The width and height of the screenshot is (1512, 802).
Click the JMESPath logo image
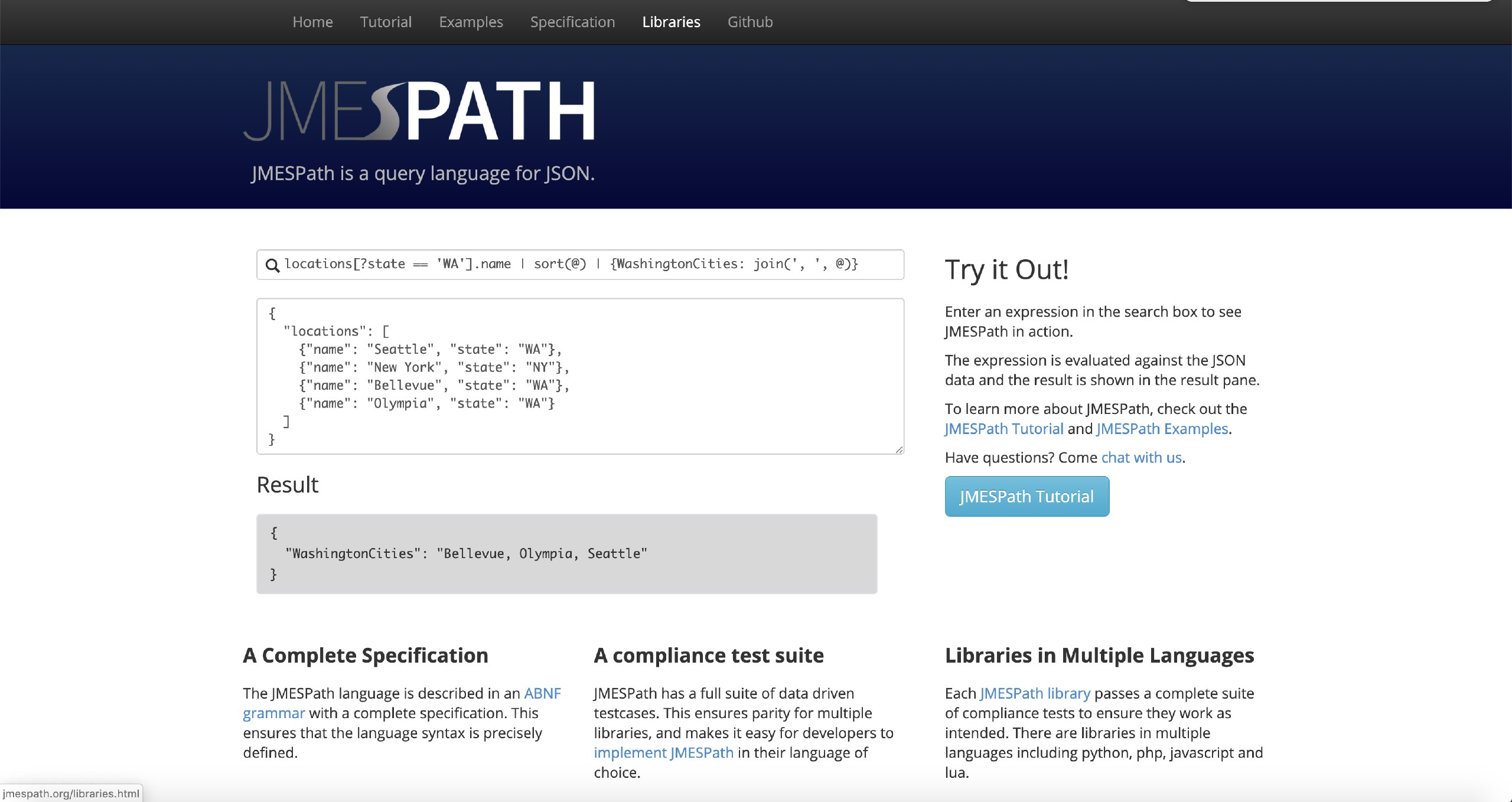pyautogui.click(x=419, y=110)
